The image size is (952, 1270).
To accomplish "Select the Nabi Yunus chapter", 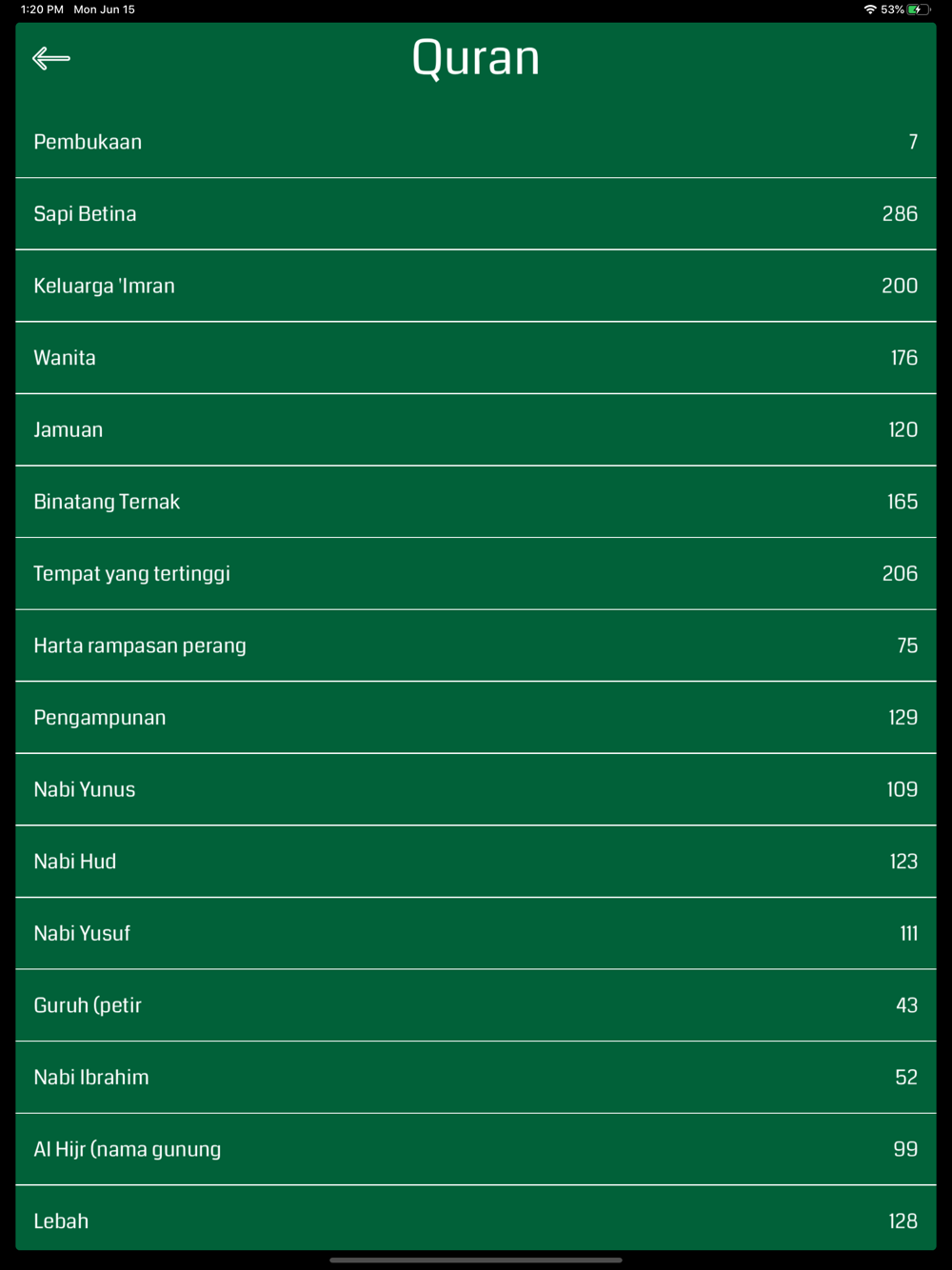I will pos(476,789).
